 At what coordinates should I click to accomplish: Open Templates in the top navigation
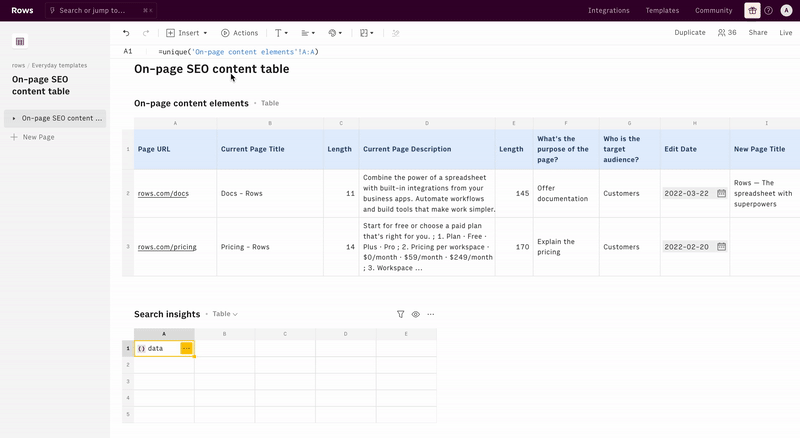tap(662, 10)
